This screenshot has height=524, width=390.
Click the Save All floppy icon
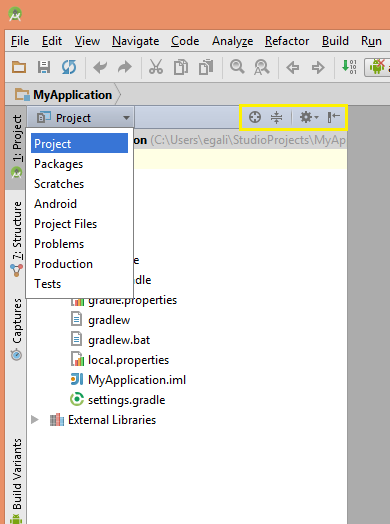pyautogui.click(x=44, y=67)
